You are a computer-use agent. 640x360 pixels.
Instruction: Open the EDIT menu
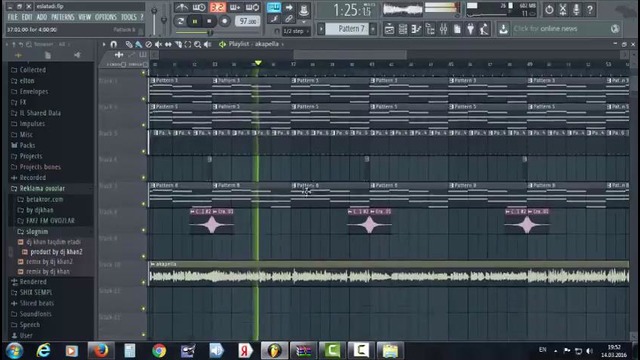tap(27, 17)
